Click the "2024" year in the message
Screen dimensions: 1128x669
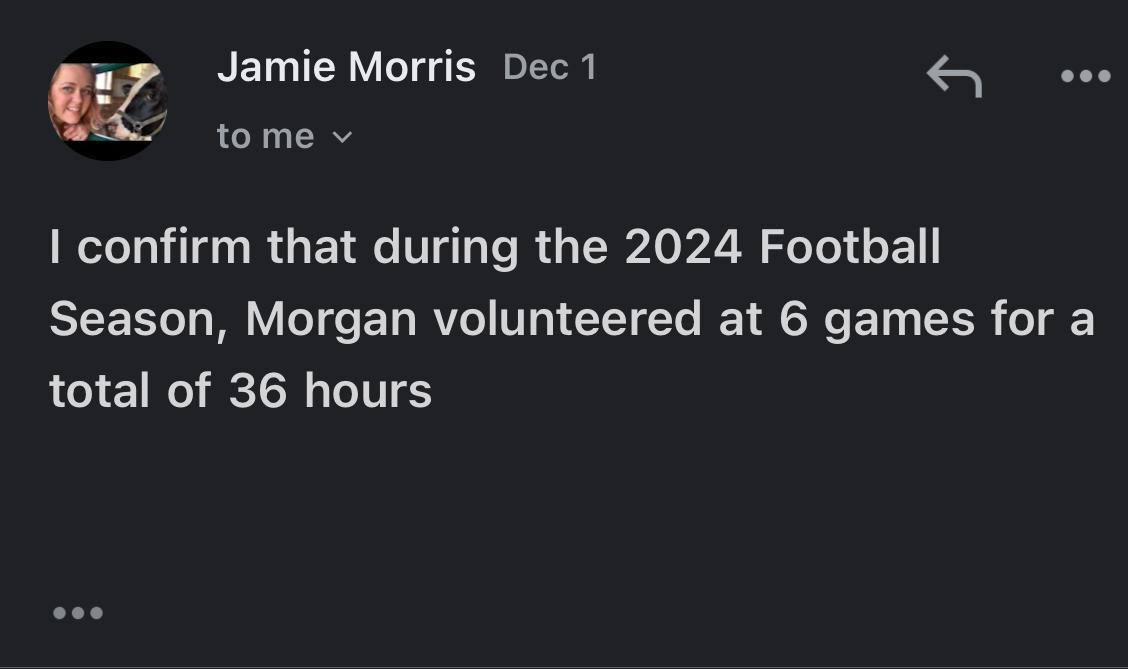[683, 248]
